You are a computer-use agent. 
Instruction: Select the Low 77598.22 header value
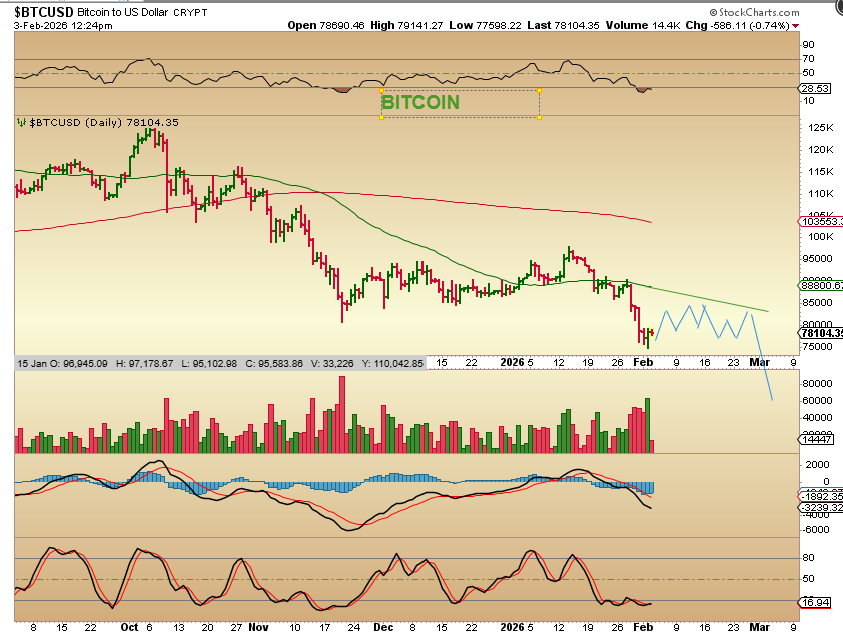click(485, 25)
